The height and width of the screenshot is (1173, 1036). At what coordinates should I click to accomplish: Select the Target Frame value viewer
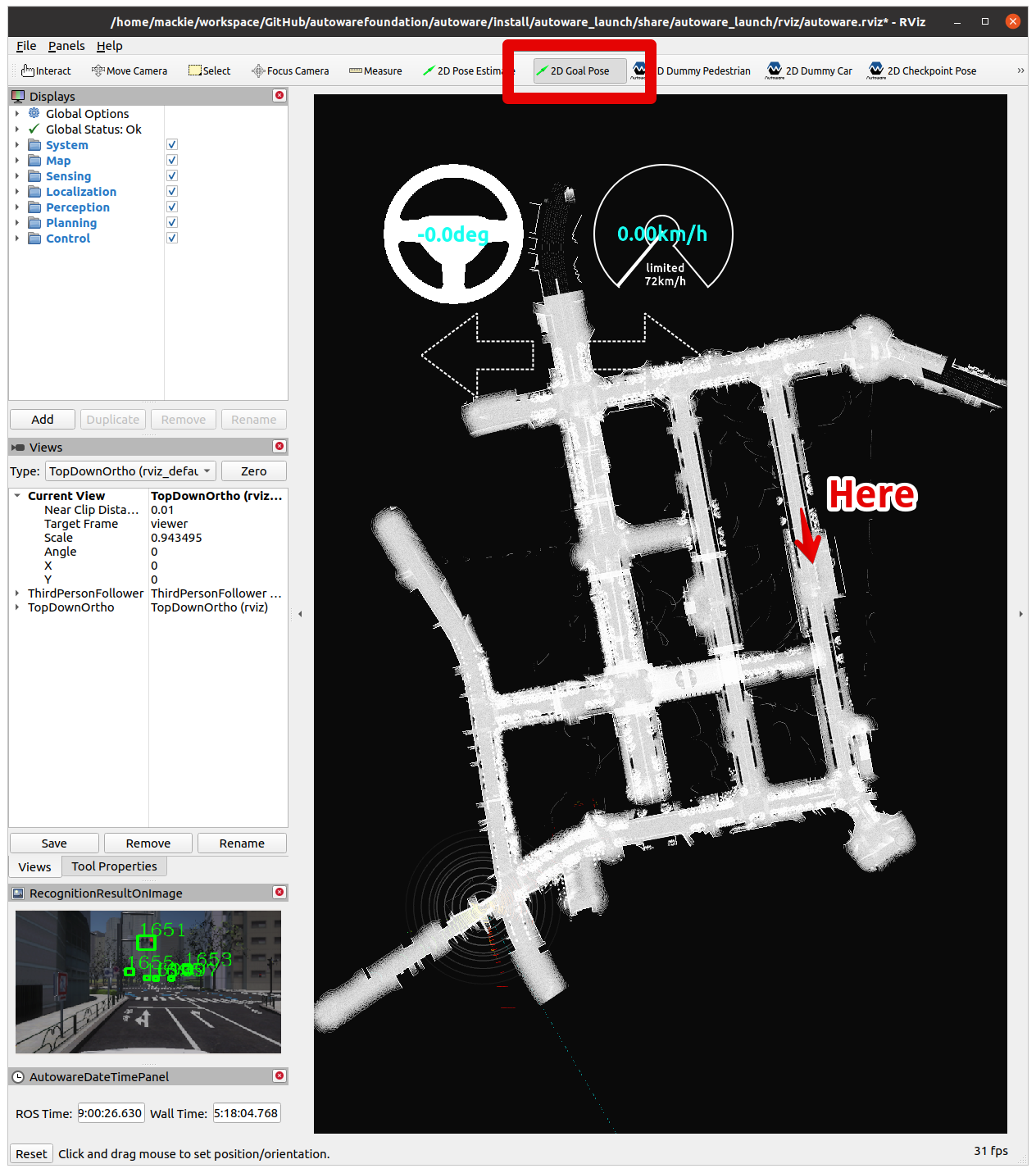pos(169,524)
